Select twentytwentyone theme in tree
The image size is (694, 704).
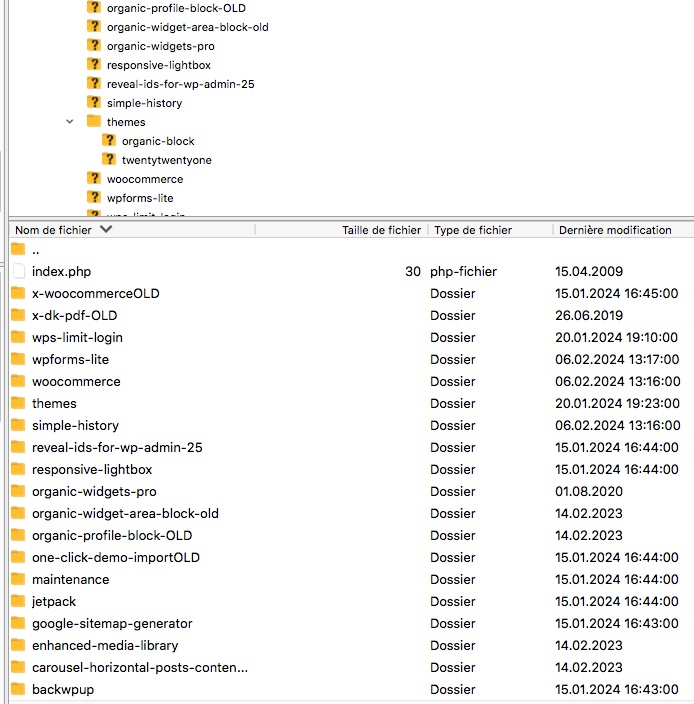[x=167, y=160]
